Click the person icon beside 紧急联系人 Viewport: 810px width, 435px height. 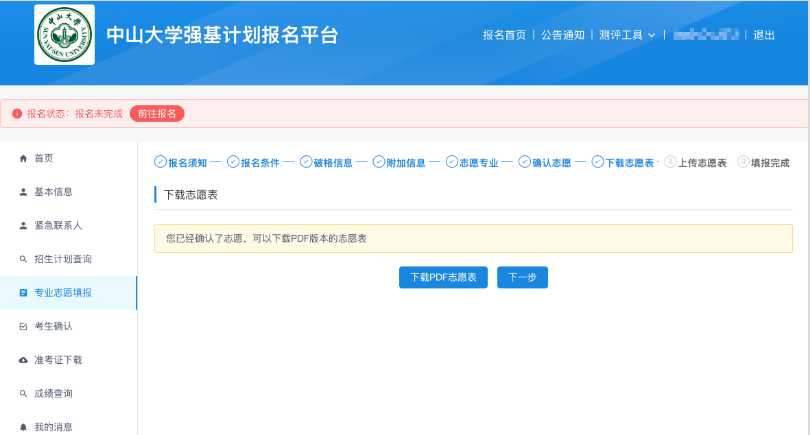[x=24, y=226]
